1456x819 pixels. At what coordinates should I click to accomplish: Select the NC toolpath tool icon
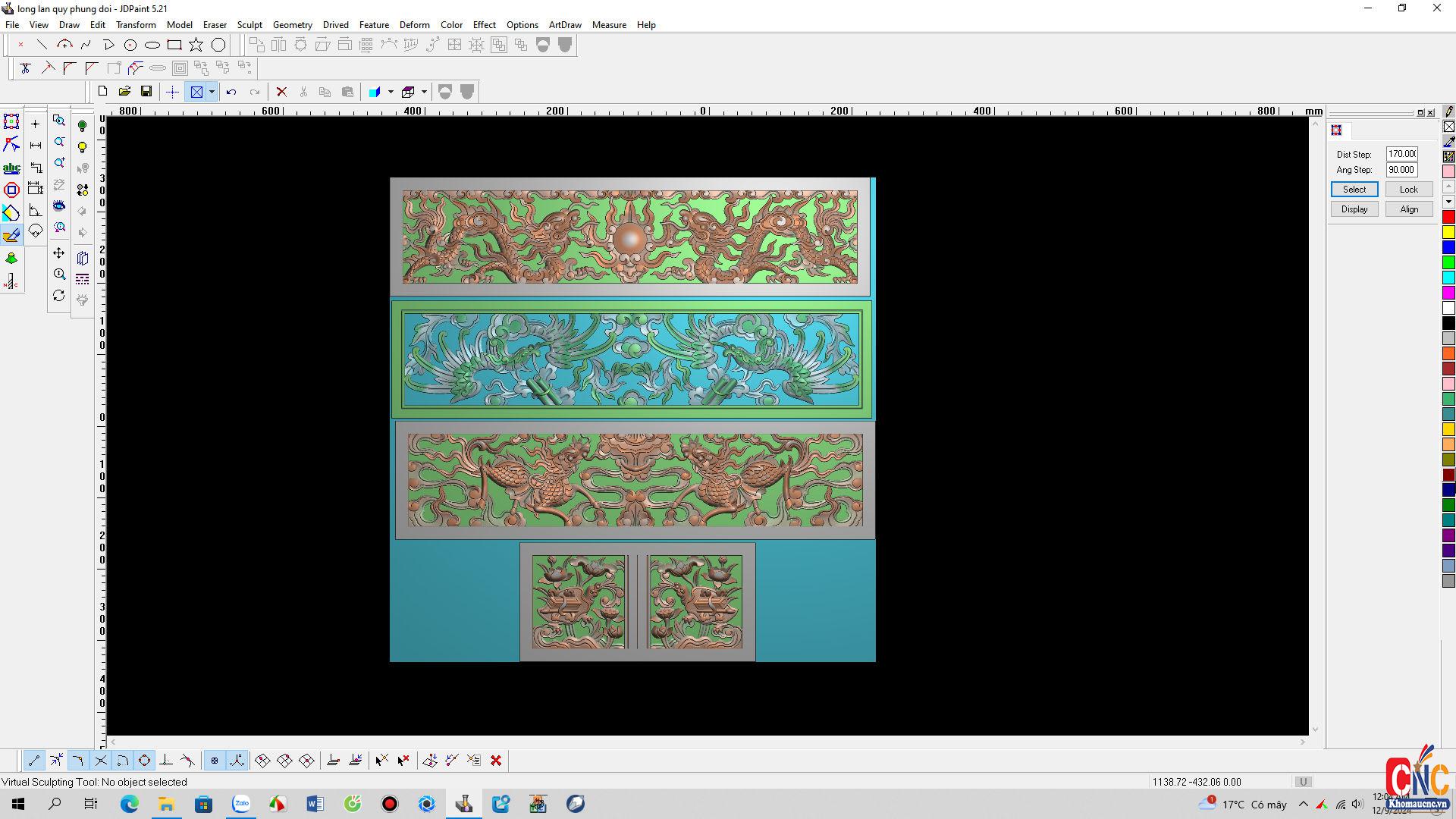tap(11, 282)
